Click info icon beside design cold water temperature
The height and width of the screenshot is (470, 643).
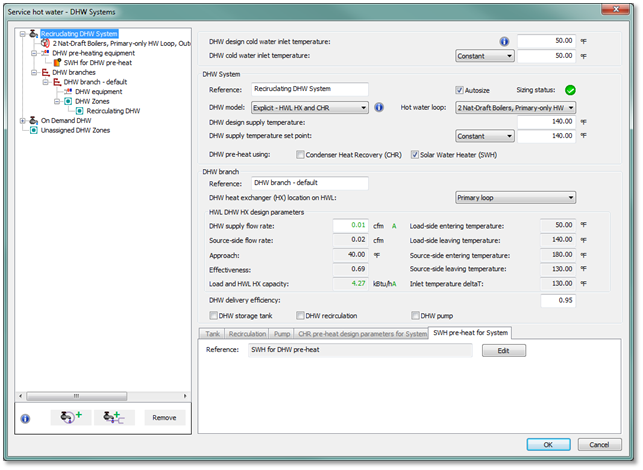pyautogui.click(x=504, y=42)
